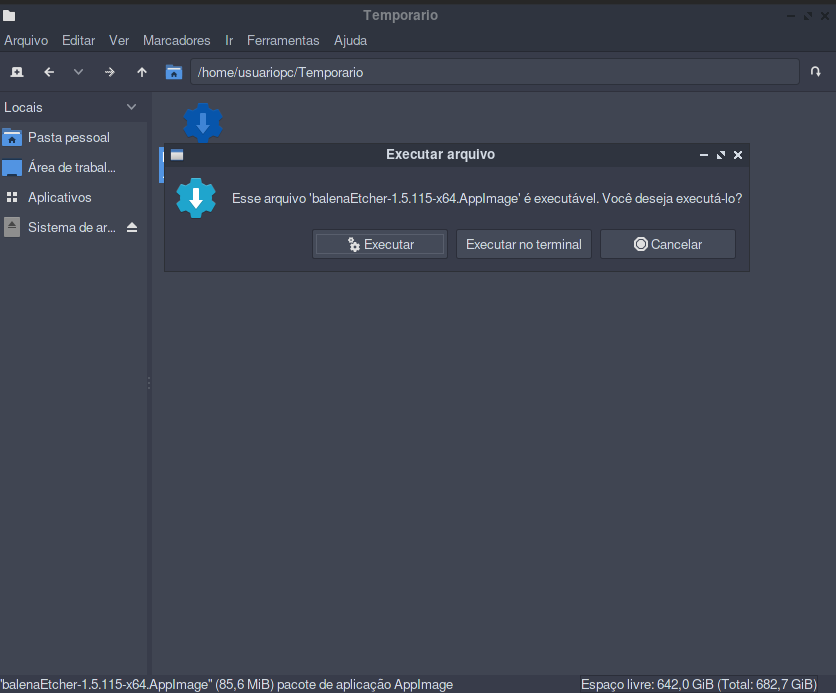
Task: Go back to previous folder
Action: 49,72
